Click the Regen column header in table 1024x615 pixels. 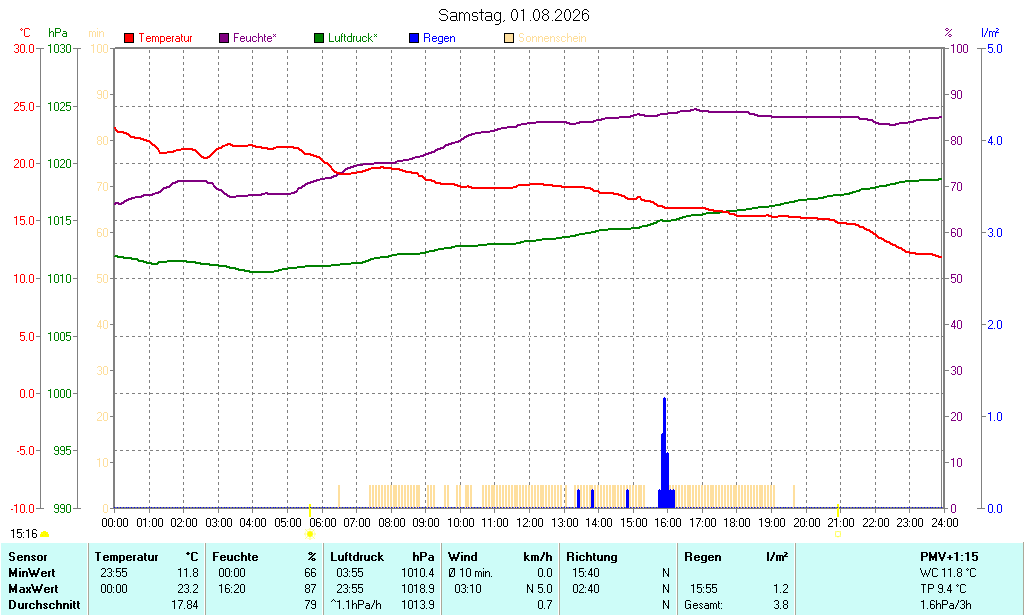tap(703, 557)
